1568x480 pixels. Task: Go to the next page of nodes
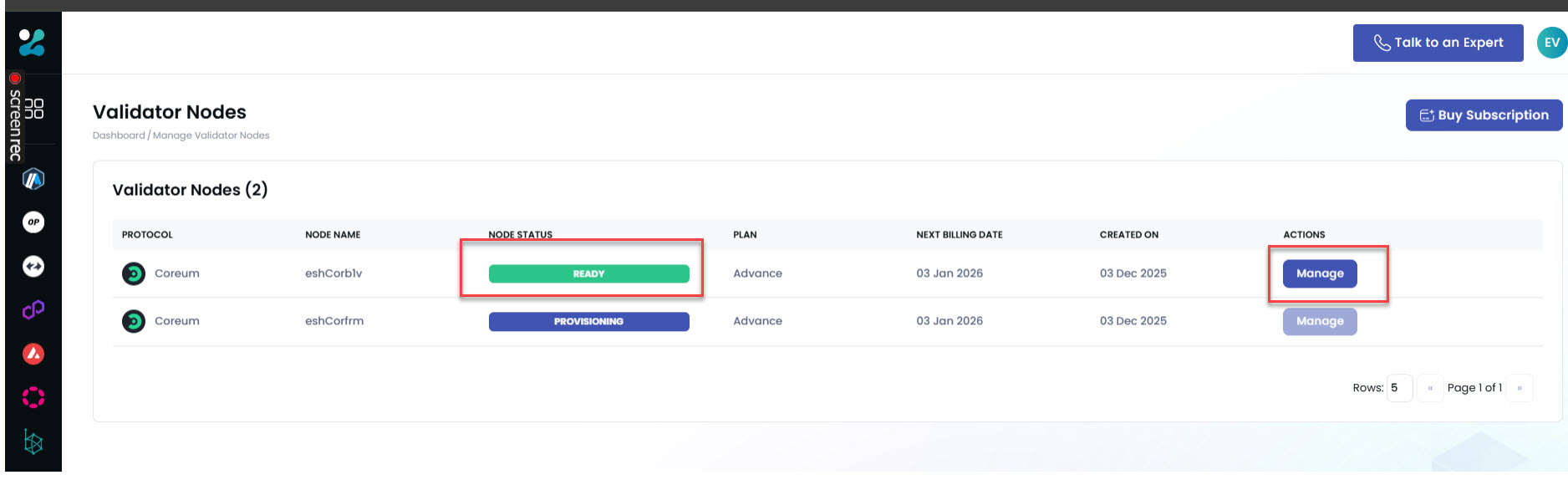pos(1520,388)
